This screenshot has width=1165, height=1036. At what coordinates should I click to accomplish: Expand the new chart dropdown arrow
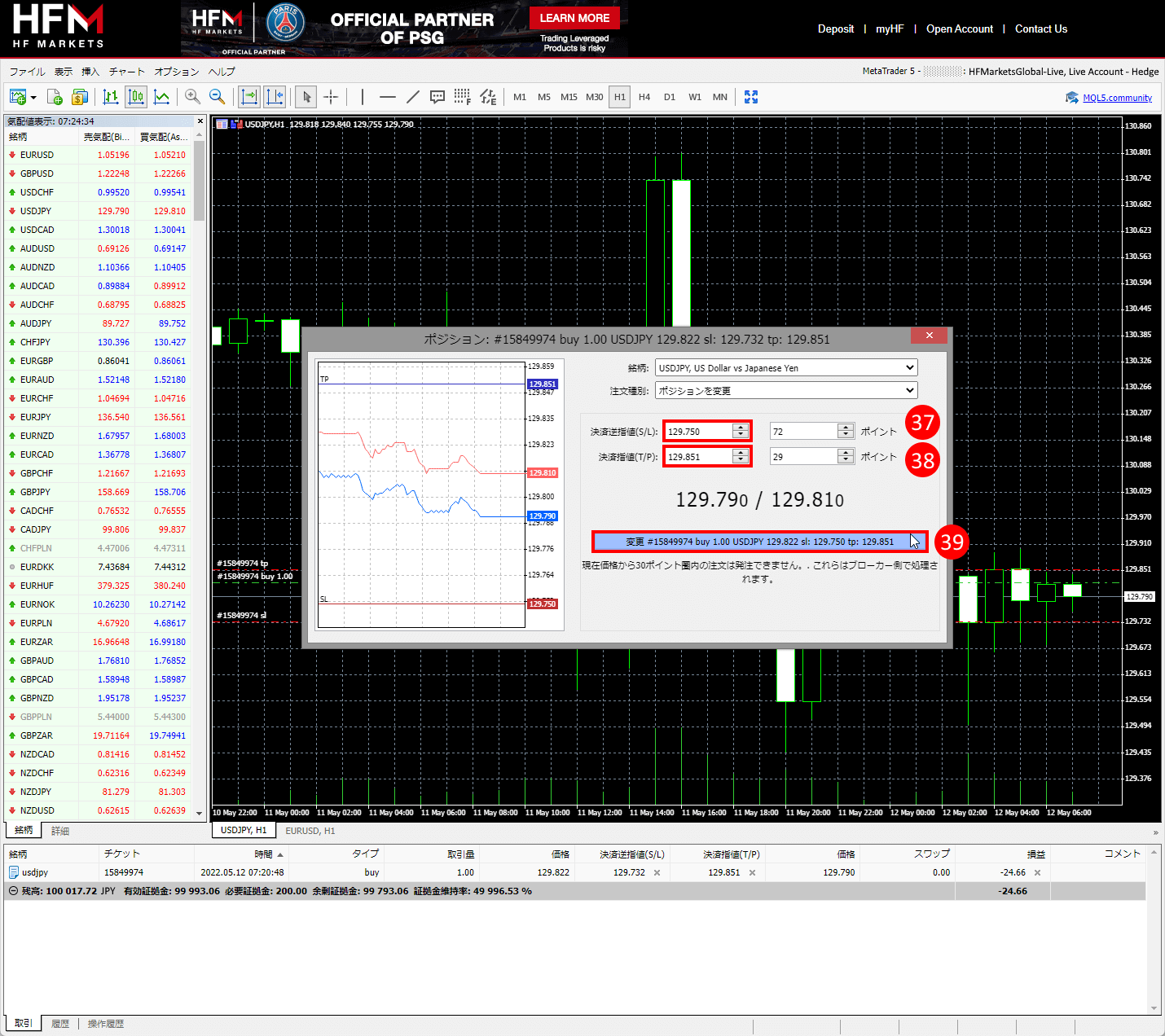(x=33, y=98)
